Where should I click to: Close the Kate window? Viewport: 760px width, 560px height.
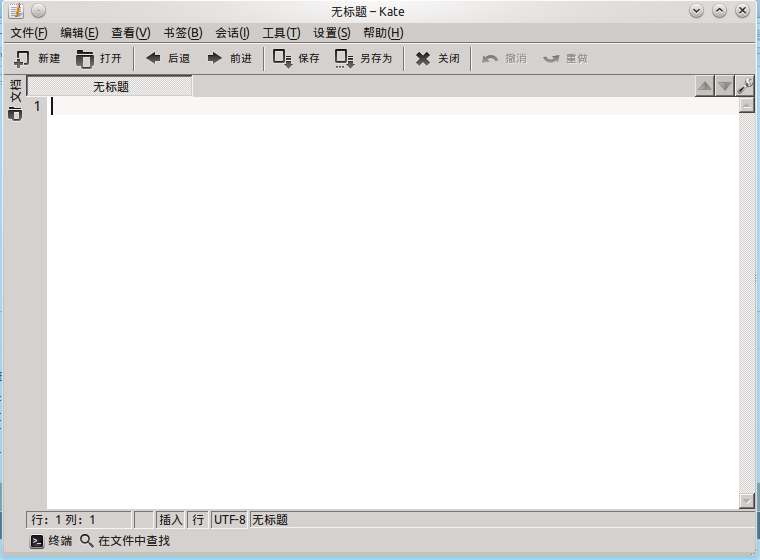[x=742, y=11]
